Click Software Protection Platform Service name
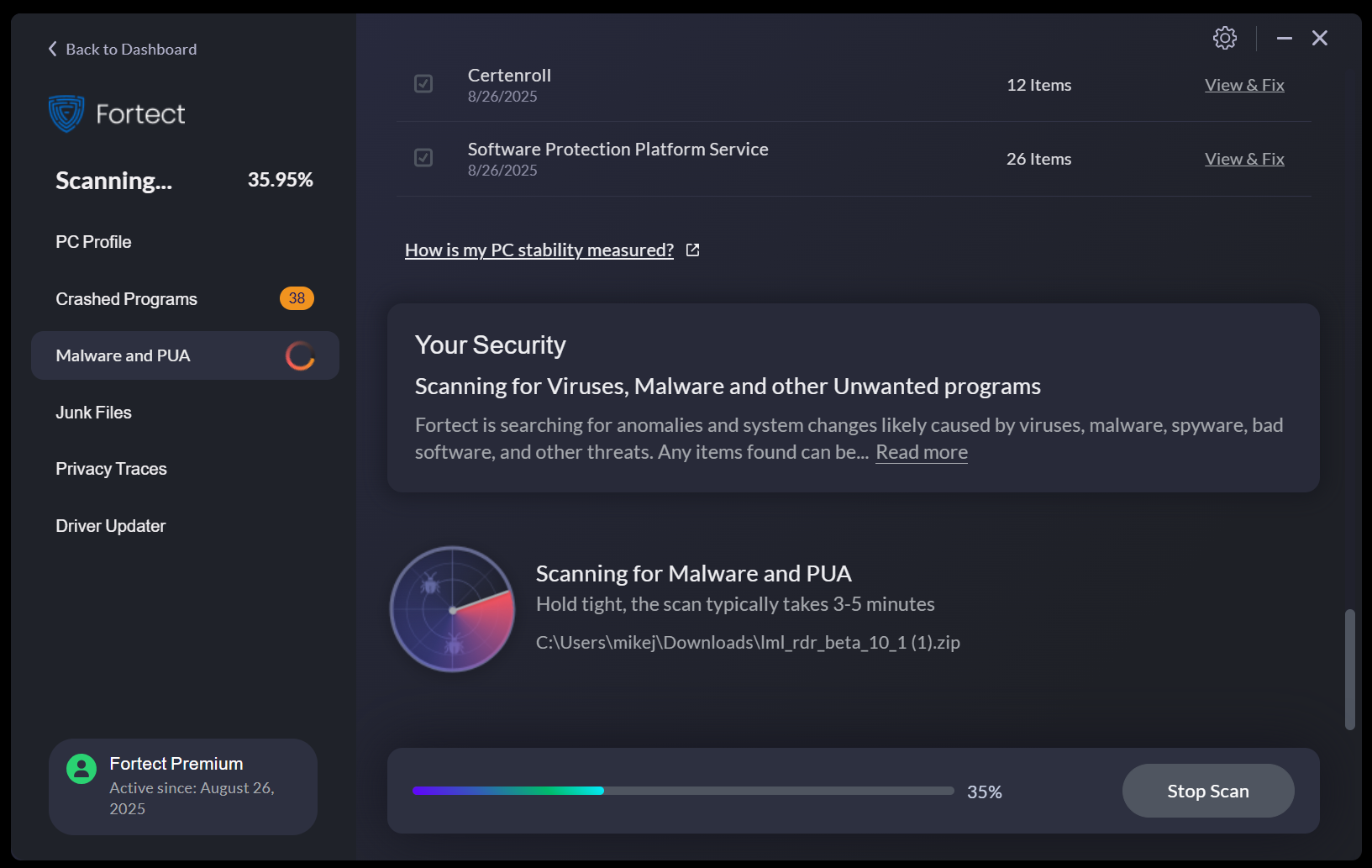The height and width of the screenshot is (868, 1372). [x=618, y=150]
